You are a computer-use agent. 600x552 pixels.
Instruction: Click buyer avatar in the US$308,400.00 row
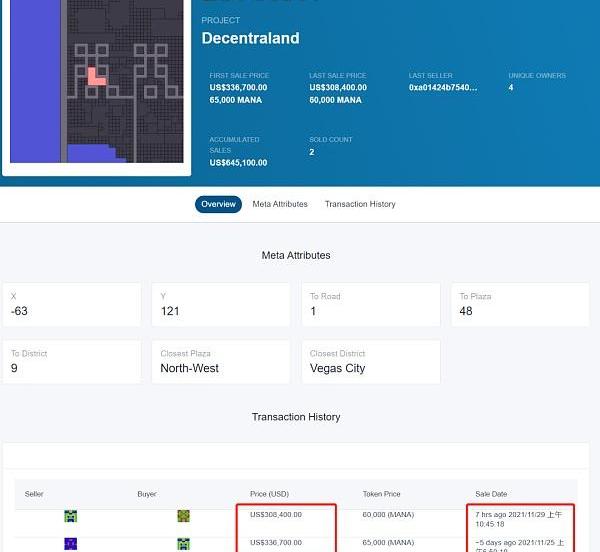(x=184, y=516)
